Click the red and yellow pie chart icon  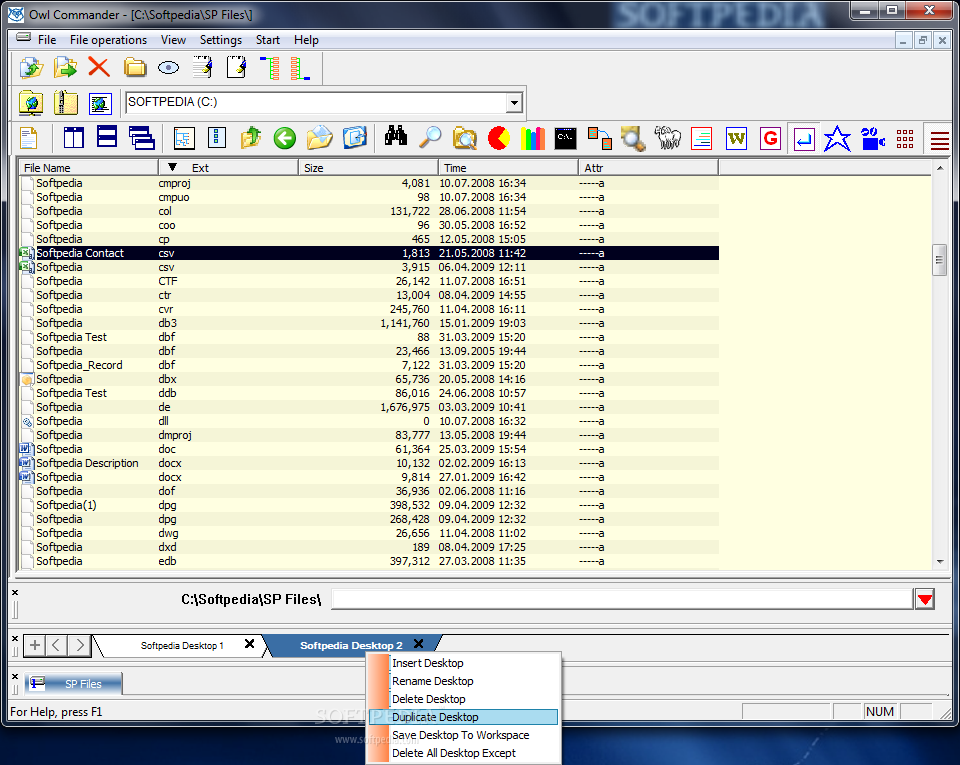point(499,138)
